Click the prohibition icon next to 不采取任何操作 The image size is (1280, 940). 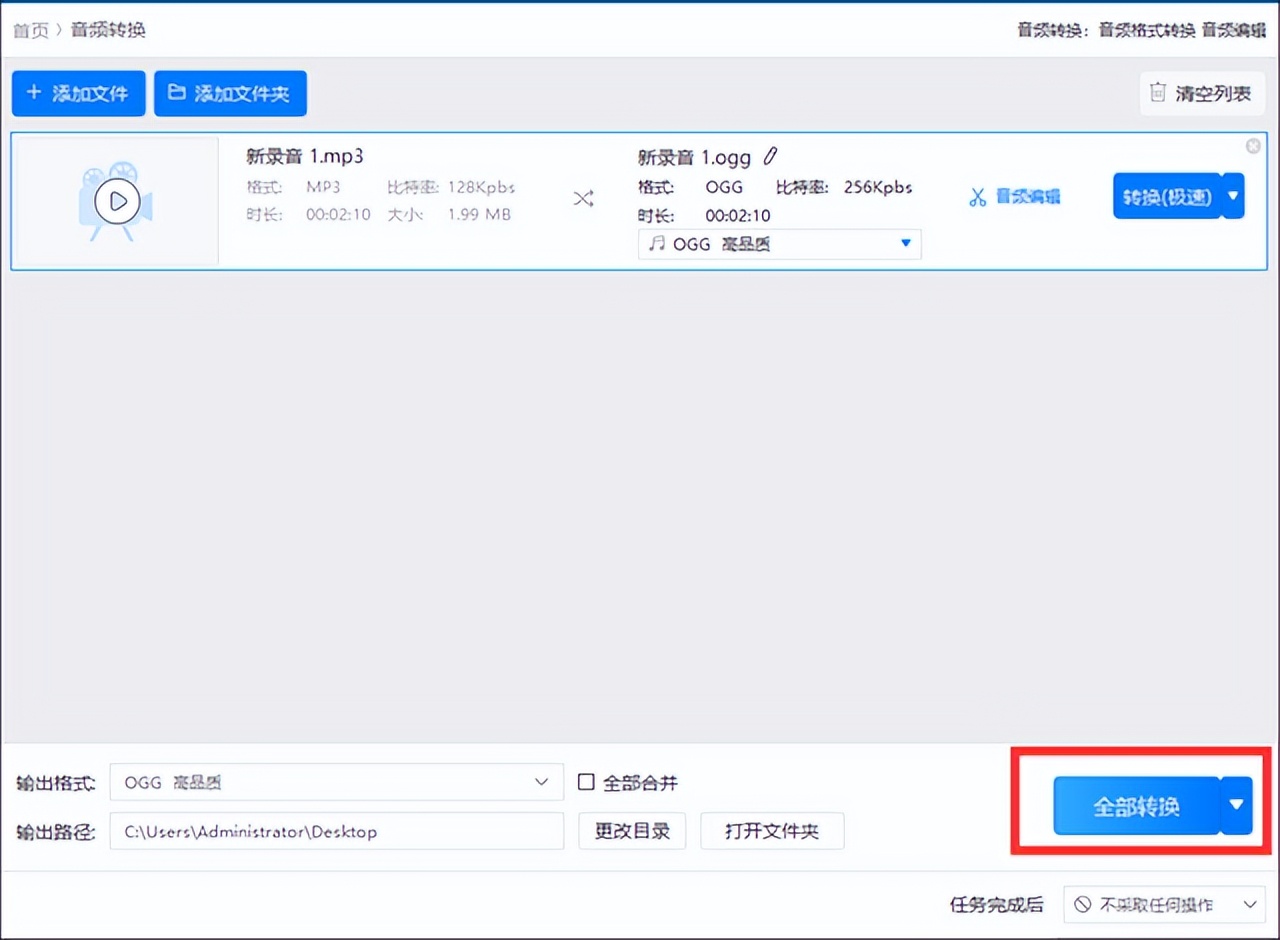tap(1082, 905)
